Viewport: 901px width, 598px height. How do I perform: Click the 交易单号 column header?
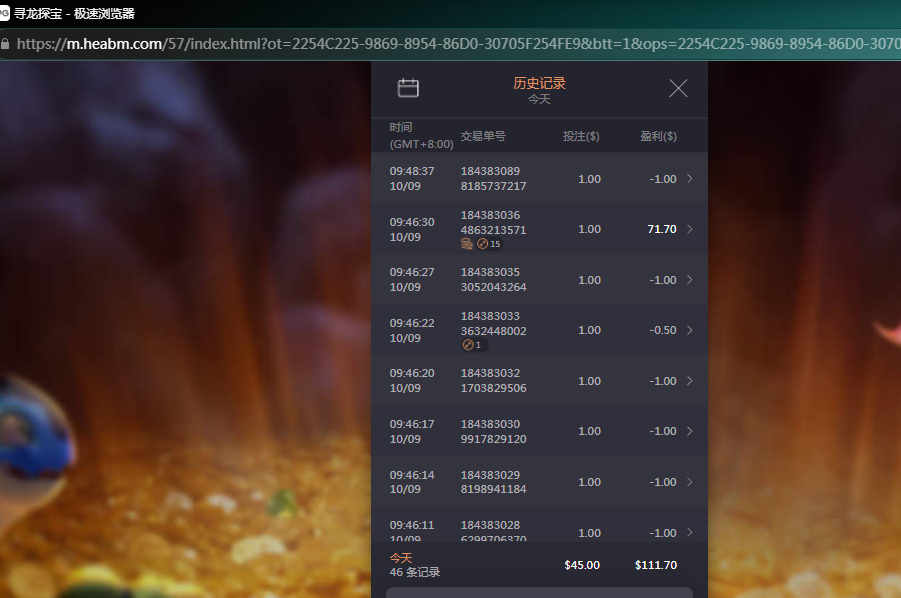click(483, 136)
